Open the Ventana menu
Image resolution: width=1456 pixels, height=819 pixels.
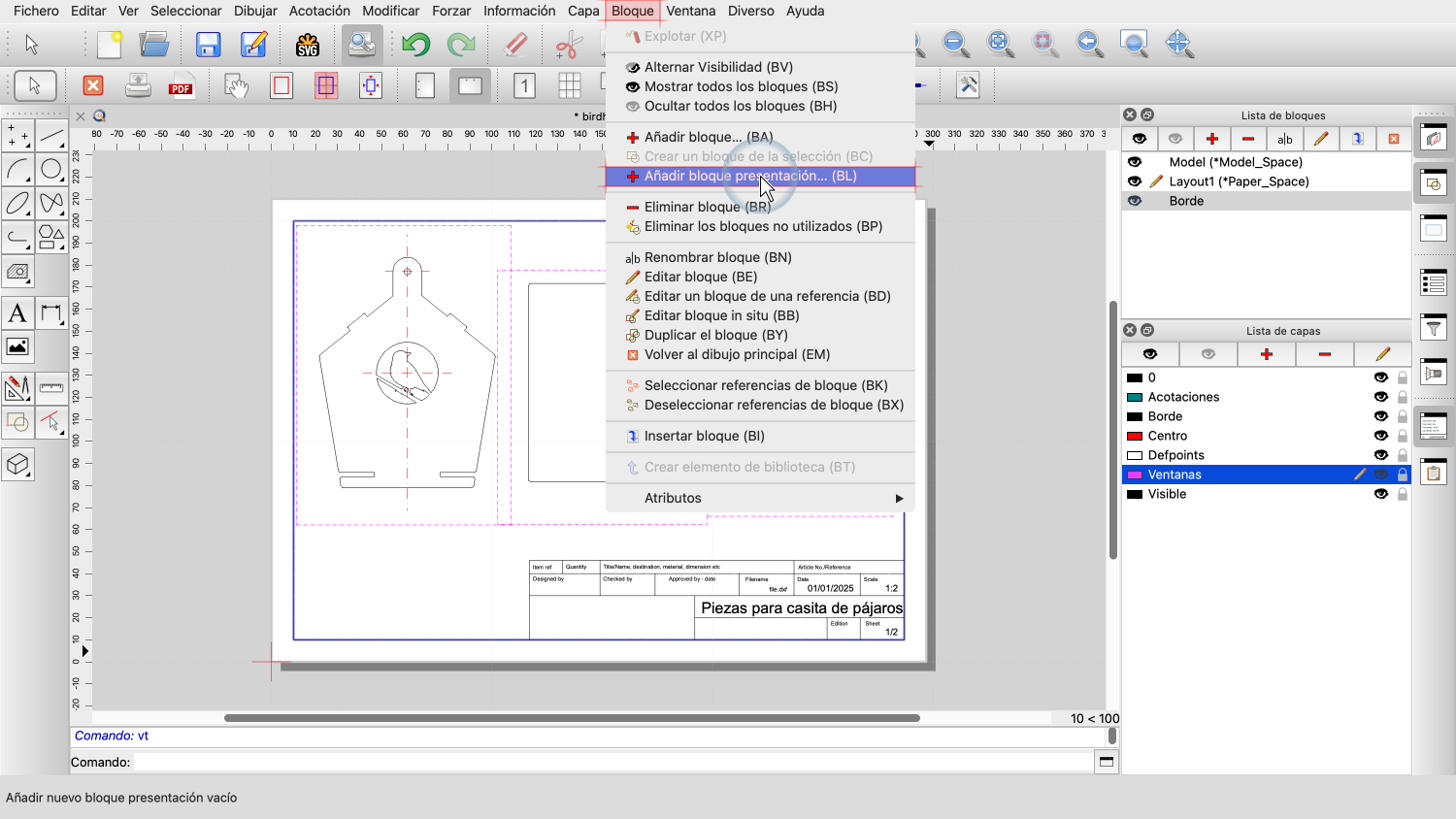coord(690,11)
